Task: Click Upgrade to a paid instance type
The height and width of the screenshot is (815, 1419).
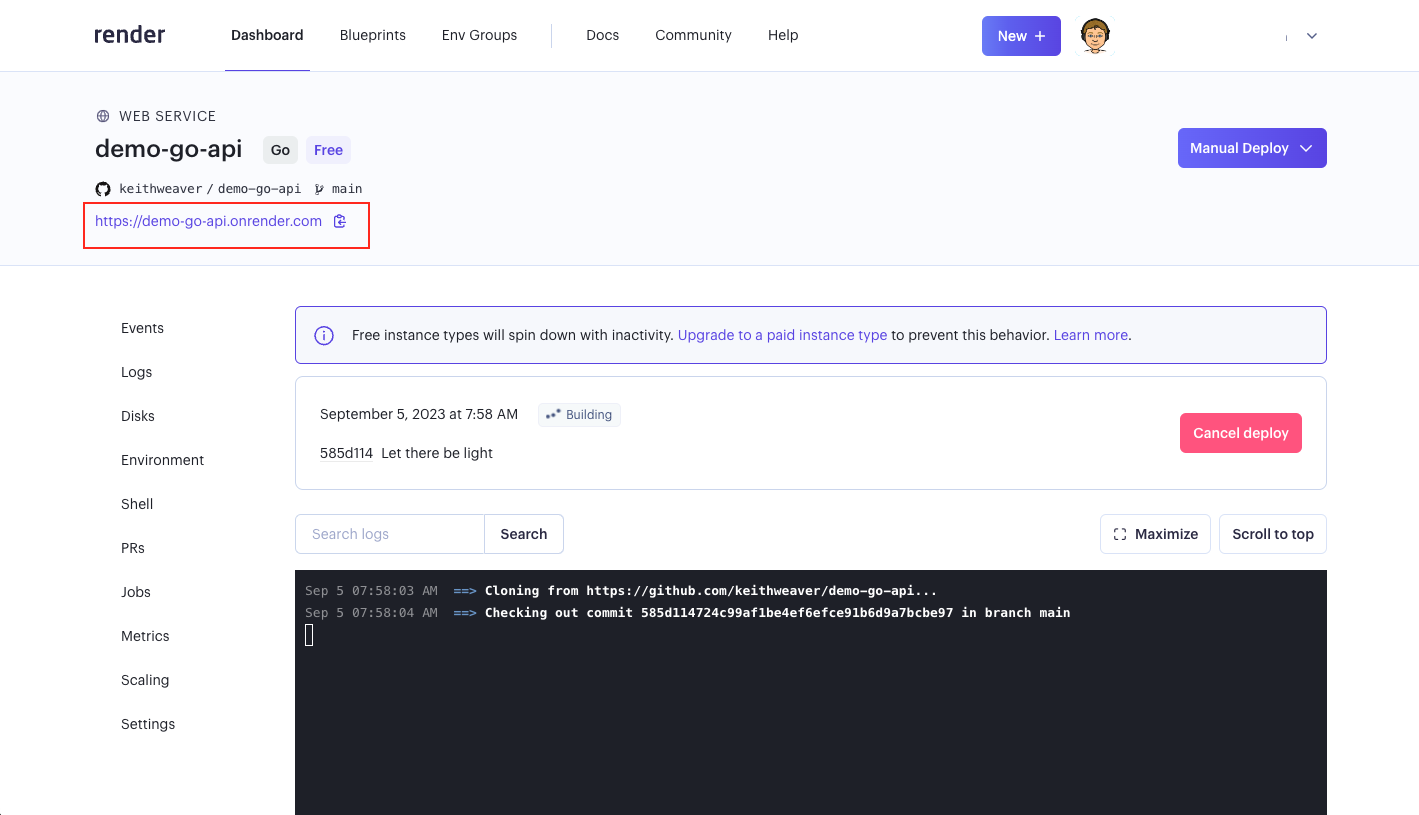Action: tap(782, 336)
